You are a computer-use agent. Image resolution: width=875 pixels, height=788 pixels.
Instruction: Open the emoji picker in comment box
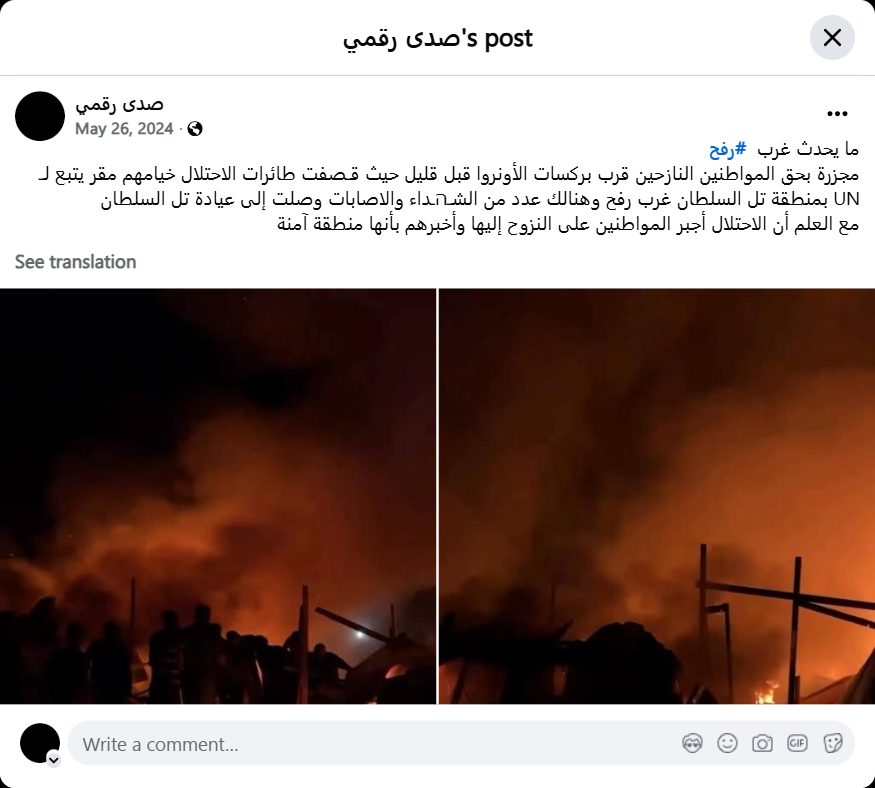point(727,743)
